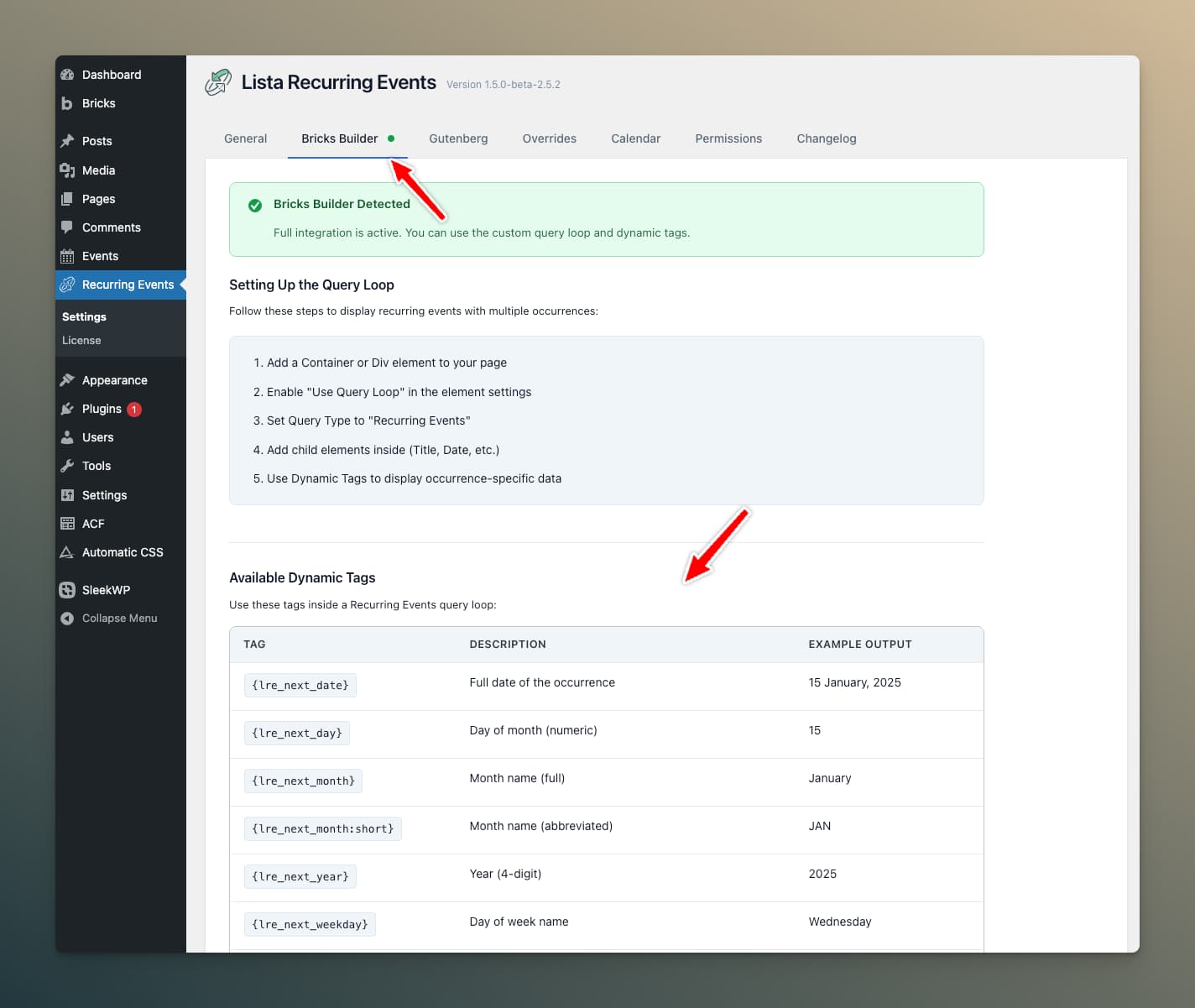Click the Events calendar icon

[67, 256]
